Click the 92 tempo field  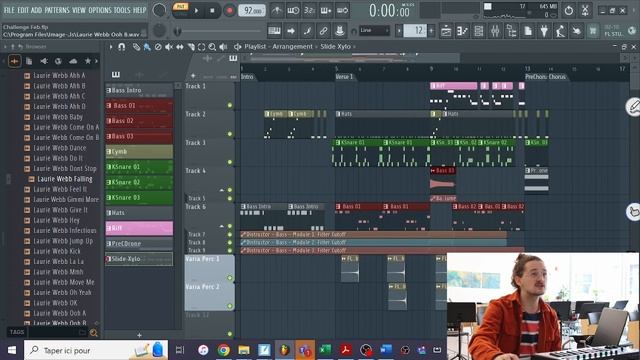(x=251, y=10)
